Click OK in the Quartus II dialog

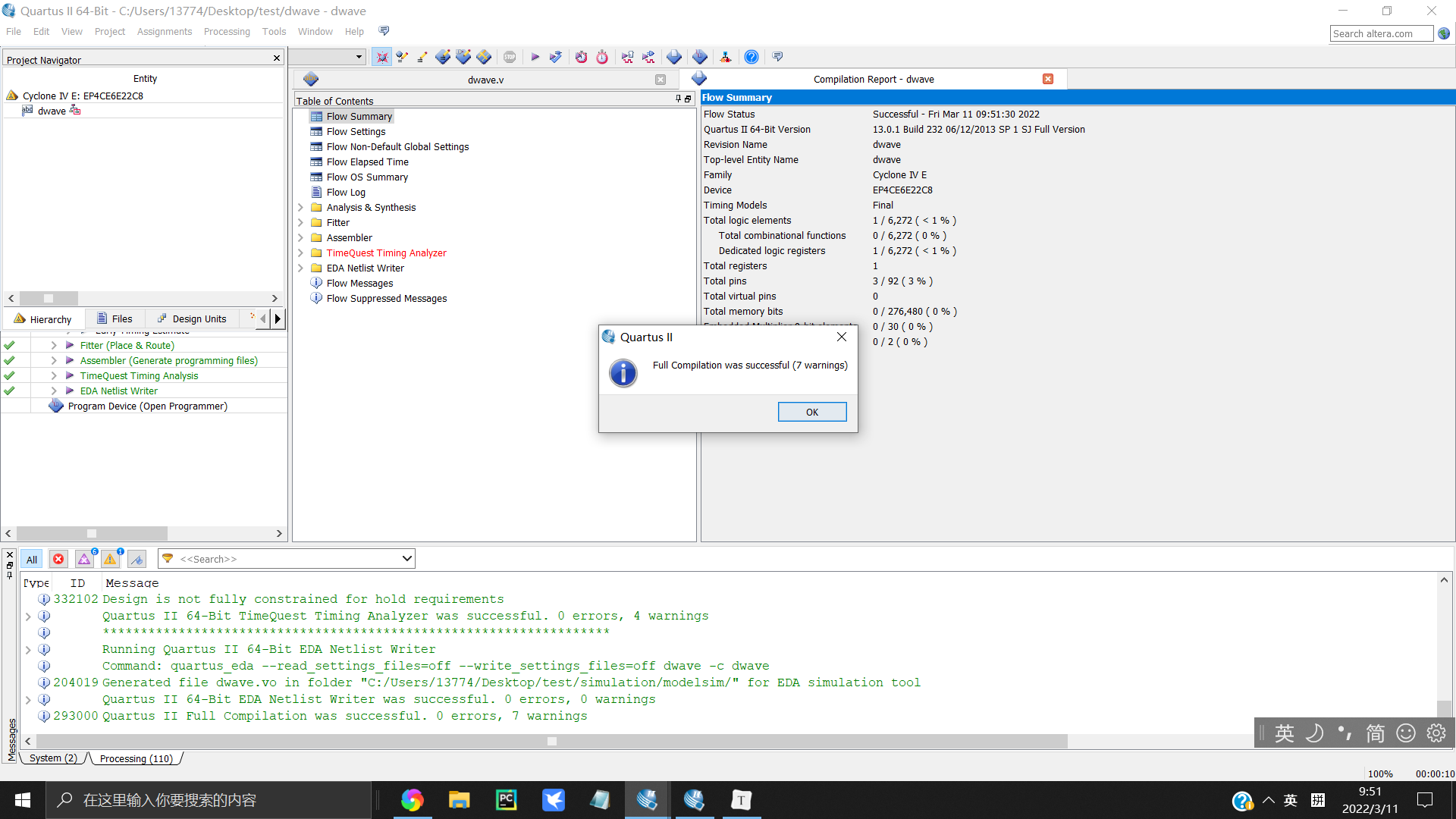(x=812, y=412)
